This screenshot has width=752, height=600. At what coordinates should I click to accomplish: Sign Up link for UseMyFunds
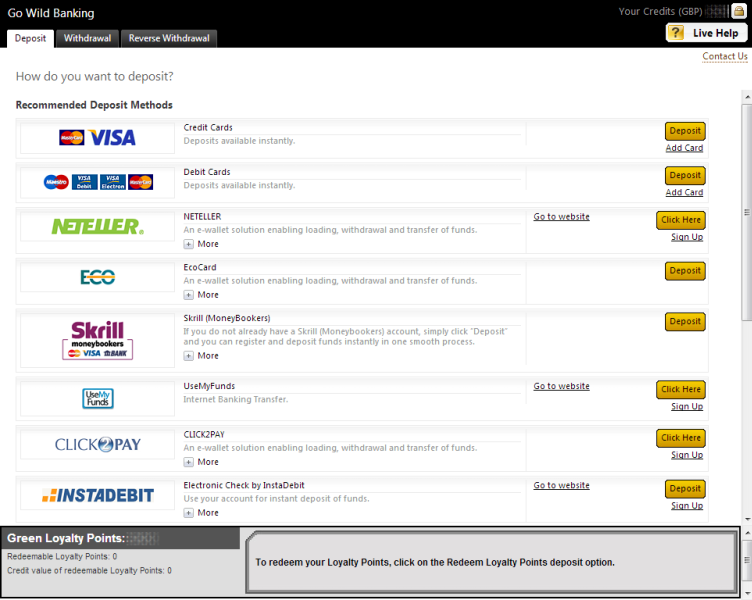pos(687,406)
